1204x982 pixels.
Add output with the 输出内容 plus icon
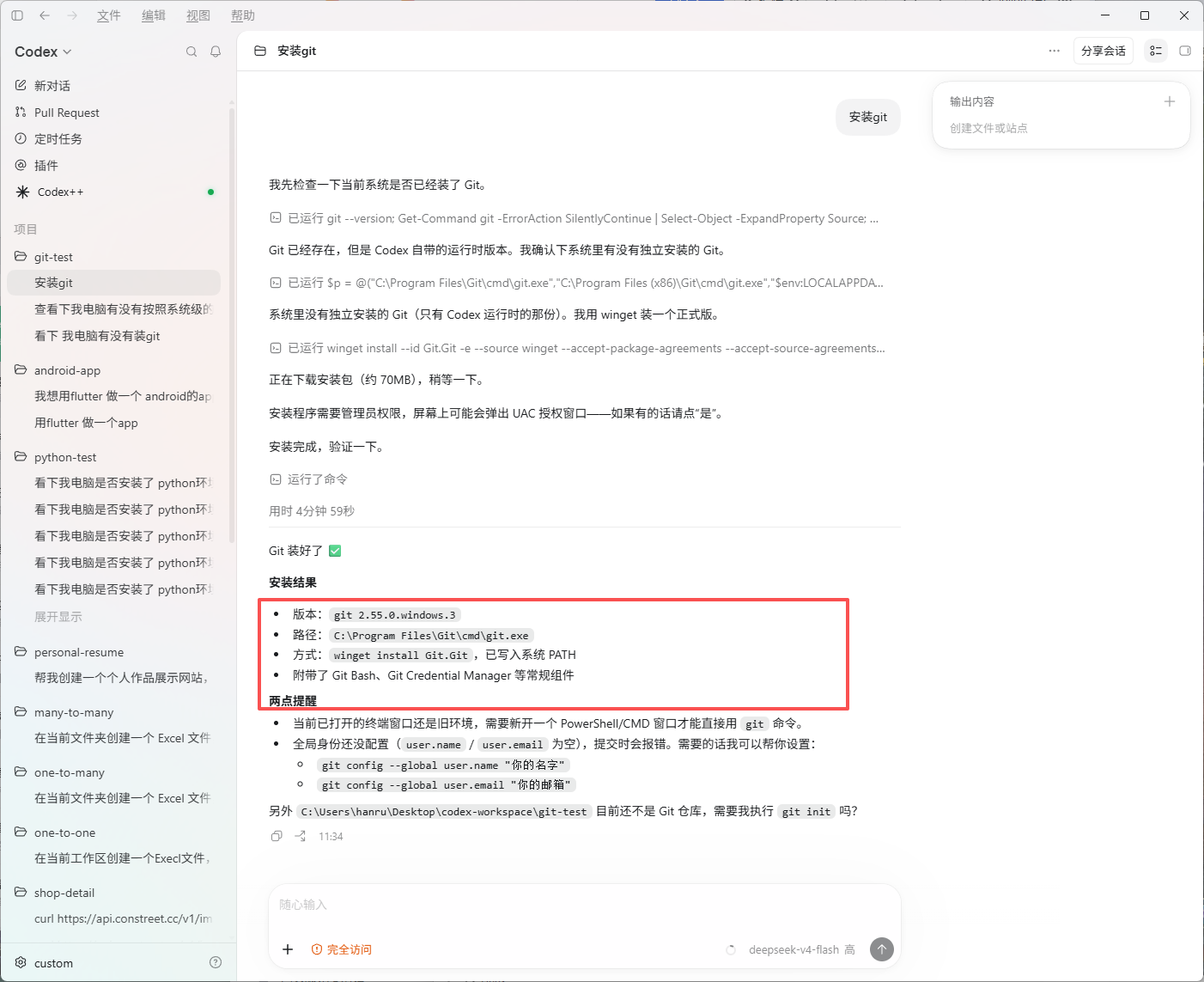point(1169,101)
